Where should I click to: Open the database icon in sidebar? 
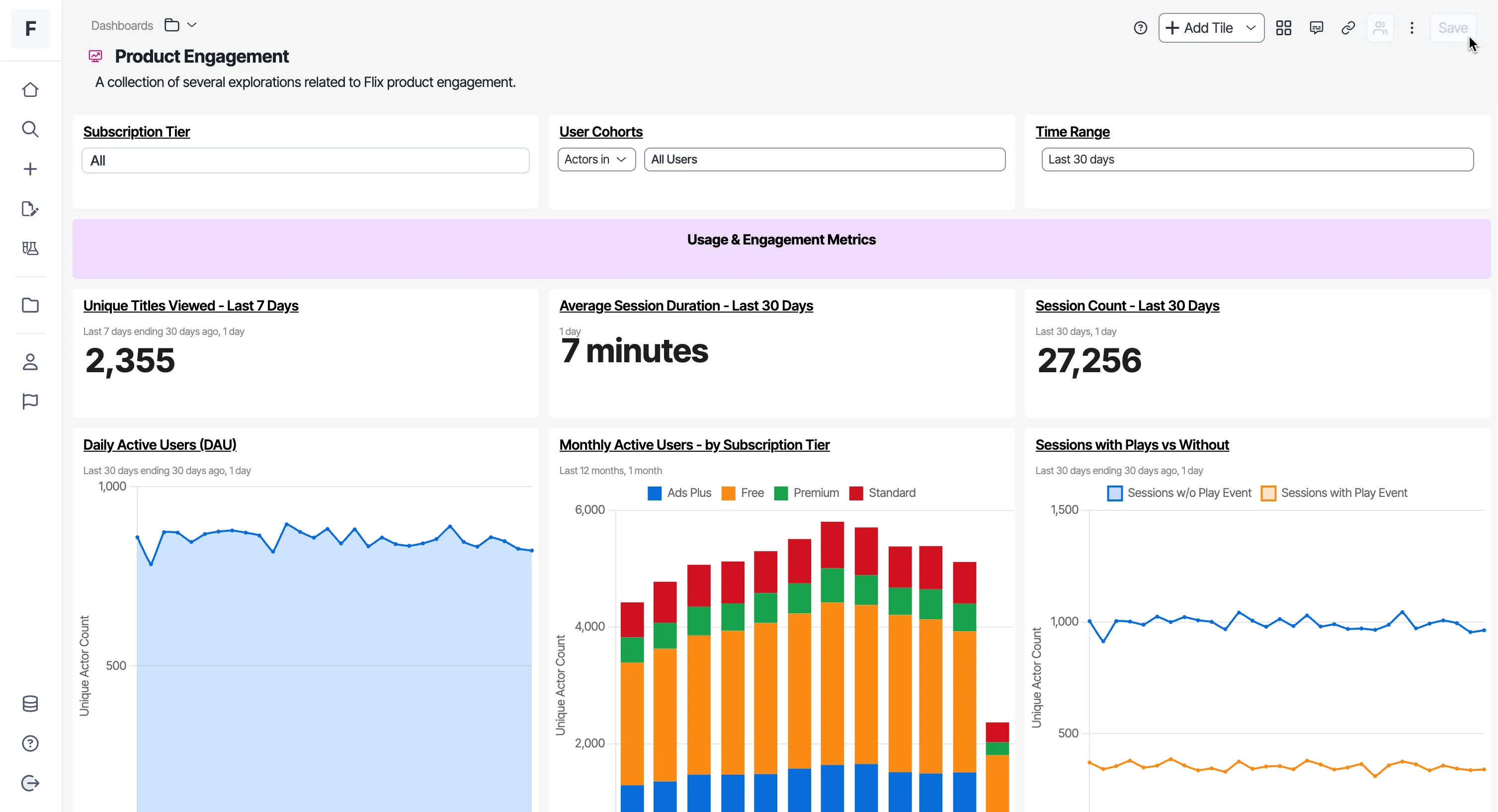pos(30,703)
